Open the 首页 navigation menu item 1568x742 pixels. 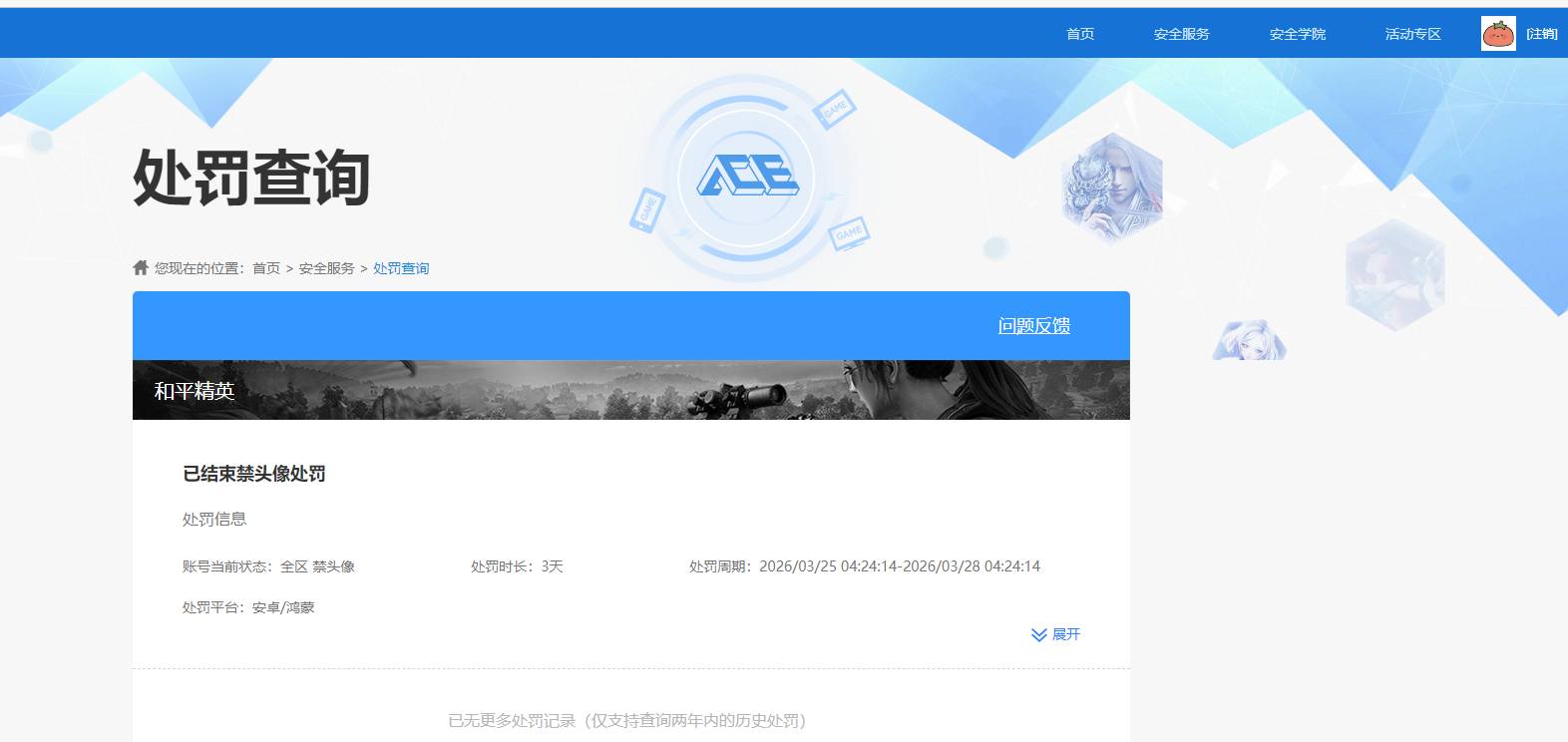[x=1080, y=34]
